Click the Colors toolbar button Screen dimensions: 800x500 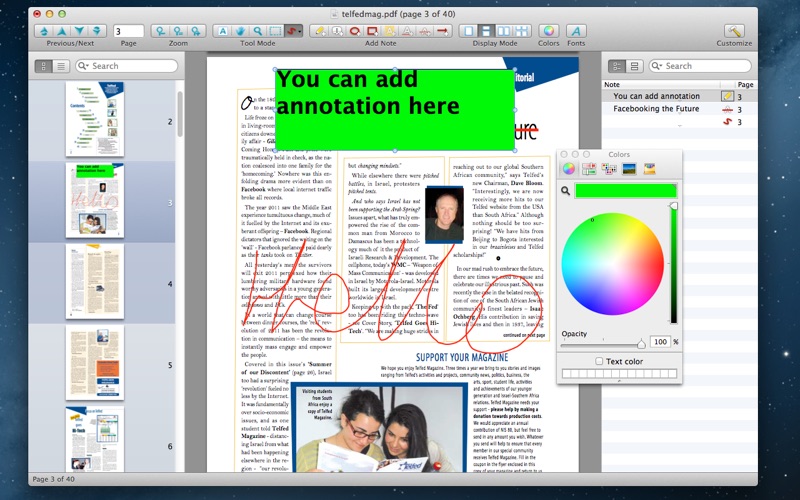tap(549, 31)
